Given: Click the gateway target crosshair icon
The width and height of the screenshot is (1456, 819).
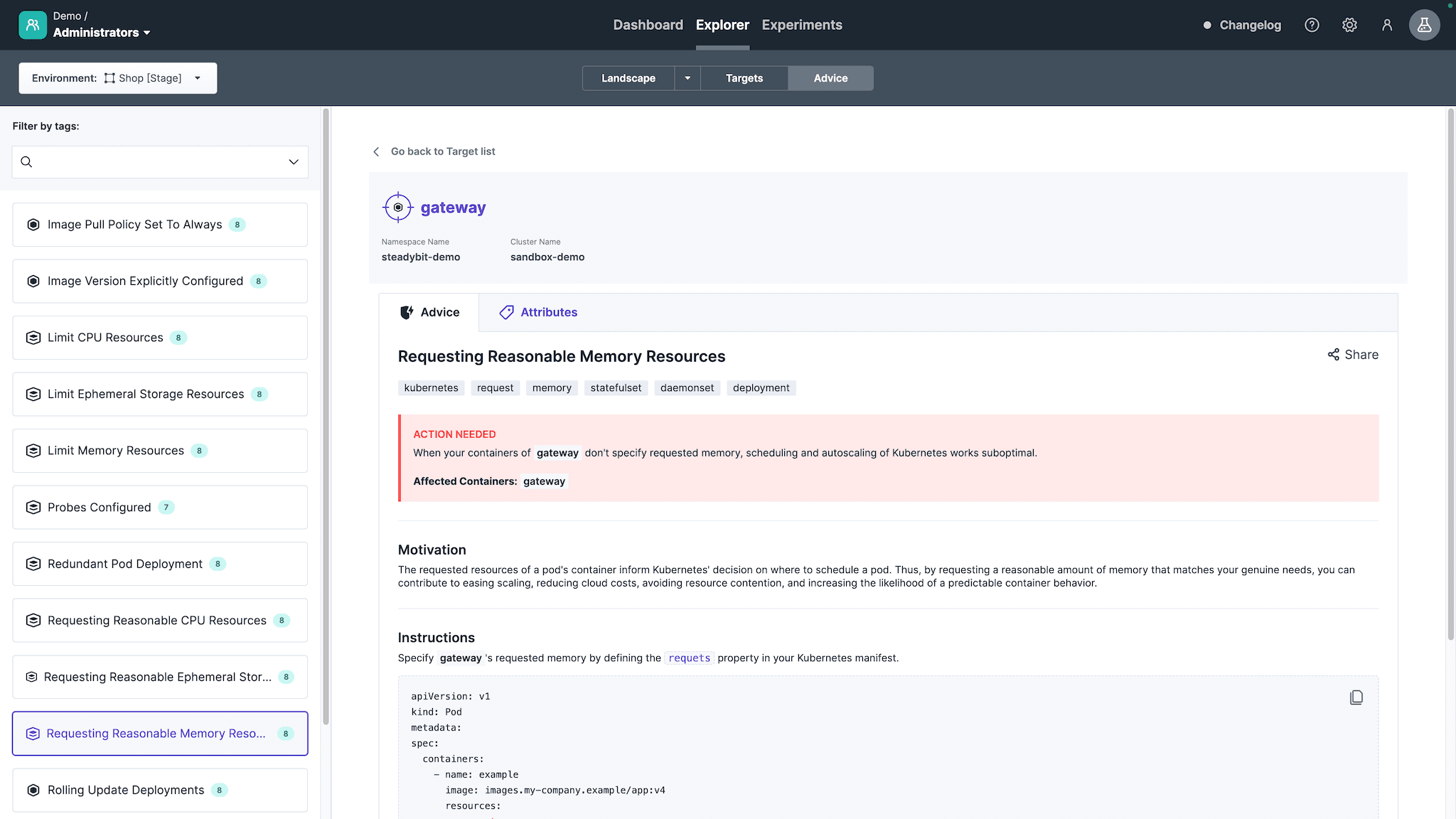Looking at the screenshot, I should (398, 208).
